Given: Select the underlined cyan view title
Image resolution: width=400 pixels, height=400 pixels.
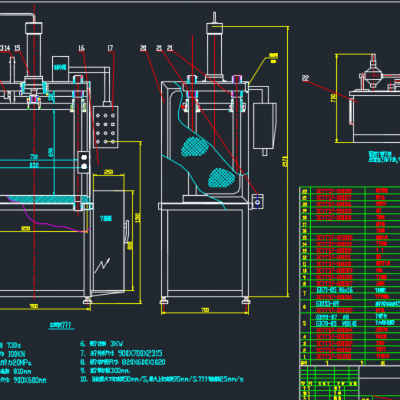Looking at the screenshot, I should click(61, 325).
